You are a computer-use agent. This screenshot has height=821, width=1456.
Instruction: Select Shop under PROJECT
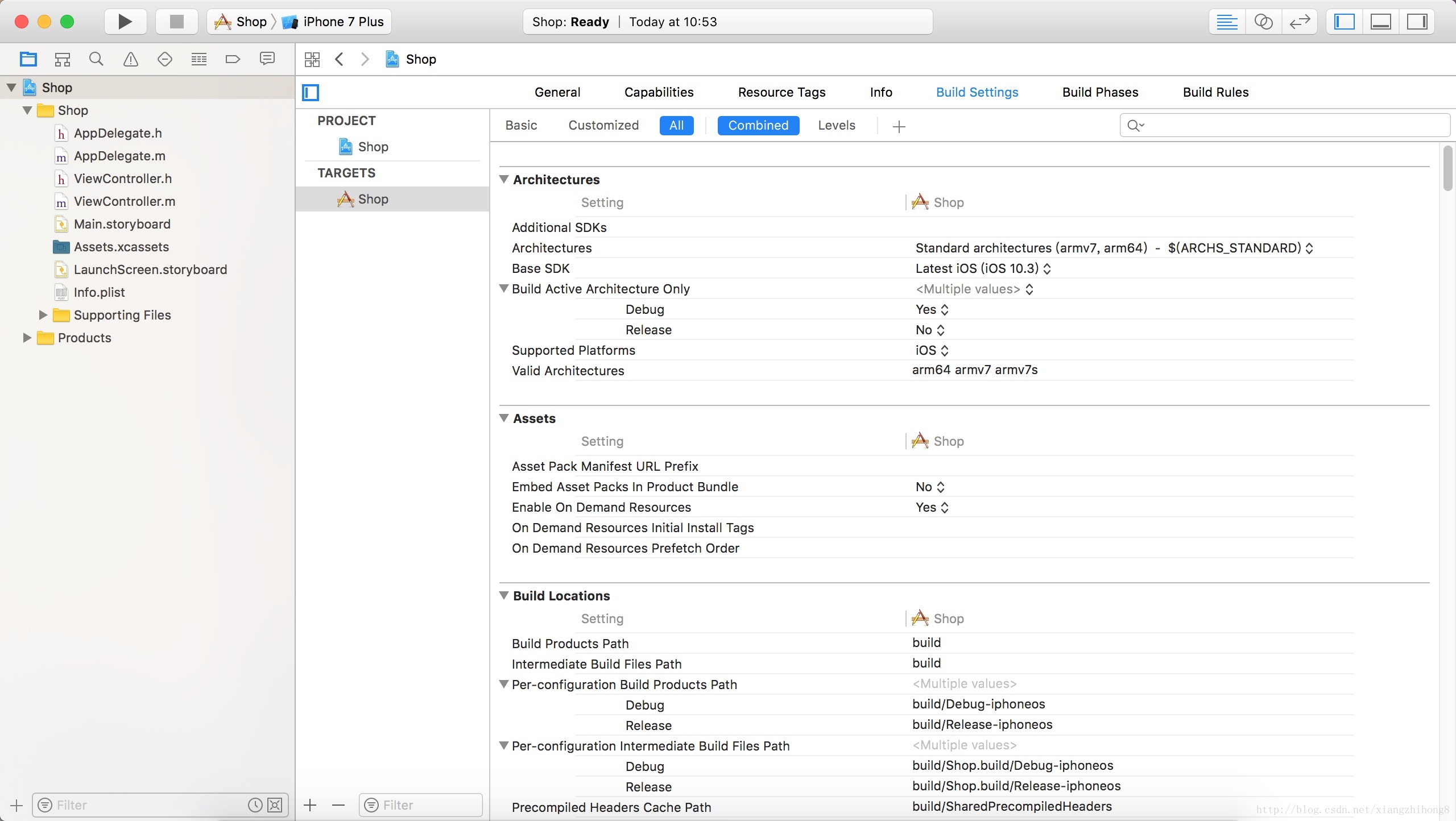(373, 147)
